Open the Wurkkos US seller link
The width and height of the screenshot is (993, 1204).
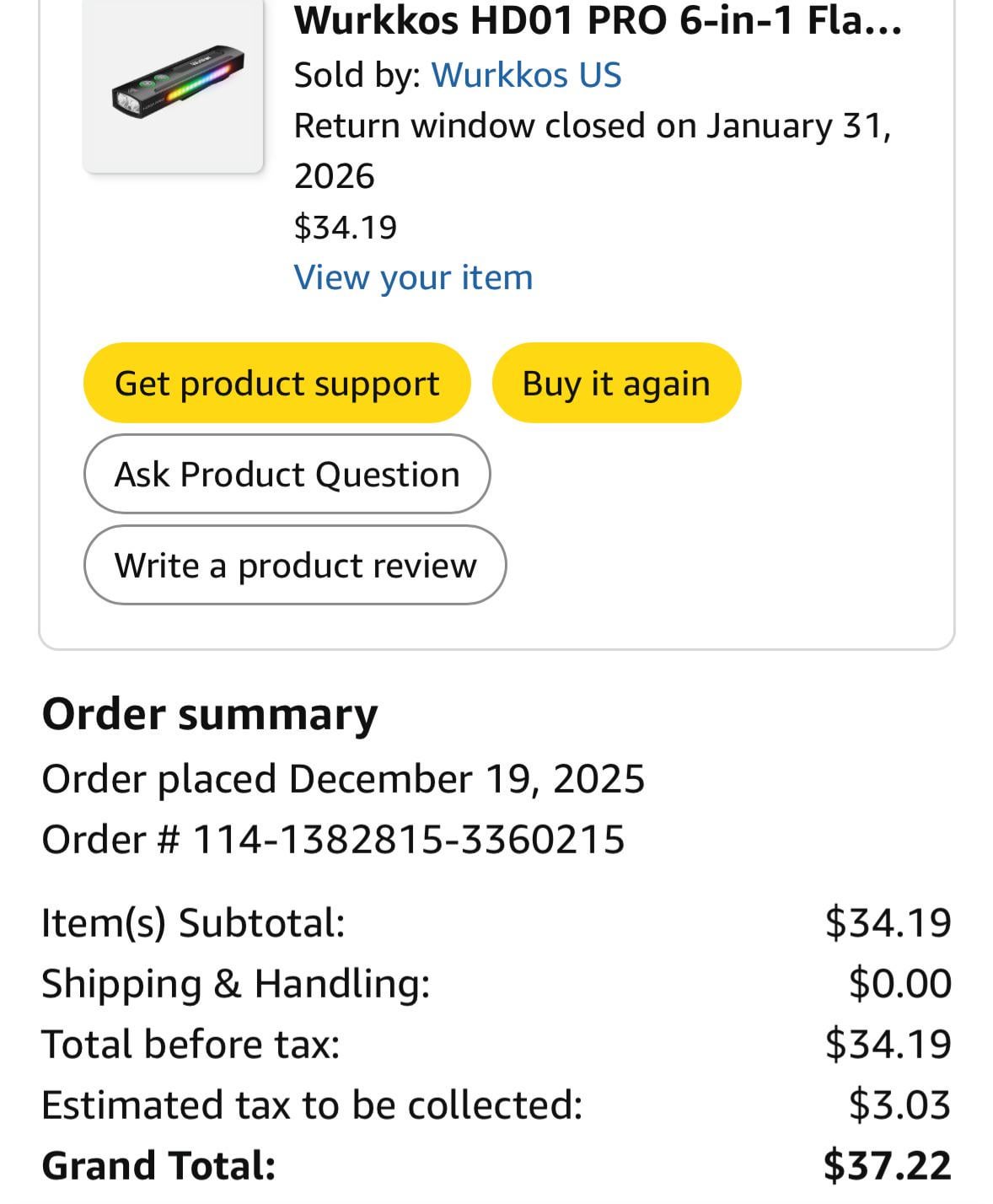tap(526, 75)
